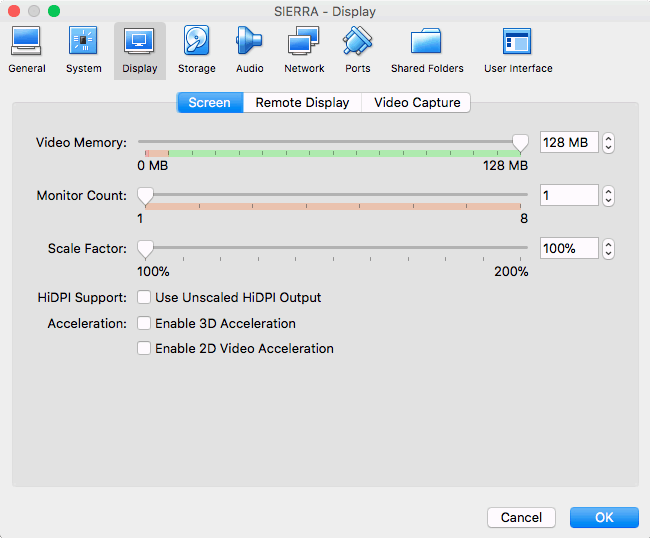Click the '128 MB' slider maximum label
Viewport: 650px width, 538px height.
pyautogui.click(x=505, y=166)
